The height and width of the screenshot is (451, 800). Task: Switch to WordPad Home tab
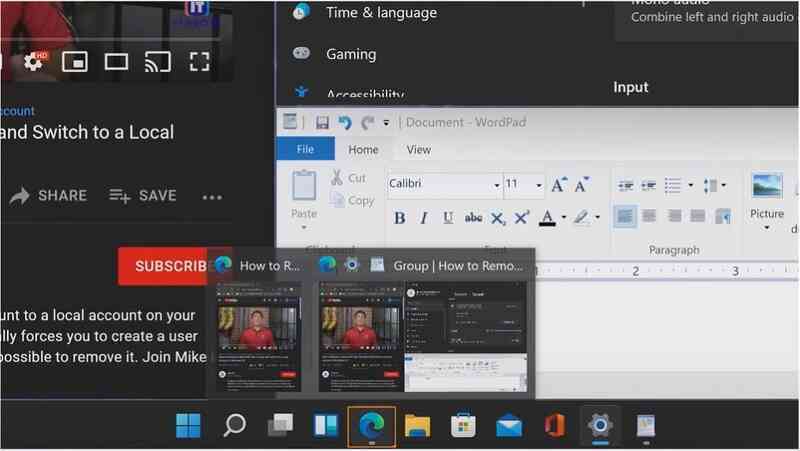click(x=363, y=149)
